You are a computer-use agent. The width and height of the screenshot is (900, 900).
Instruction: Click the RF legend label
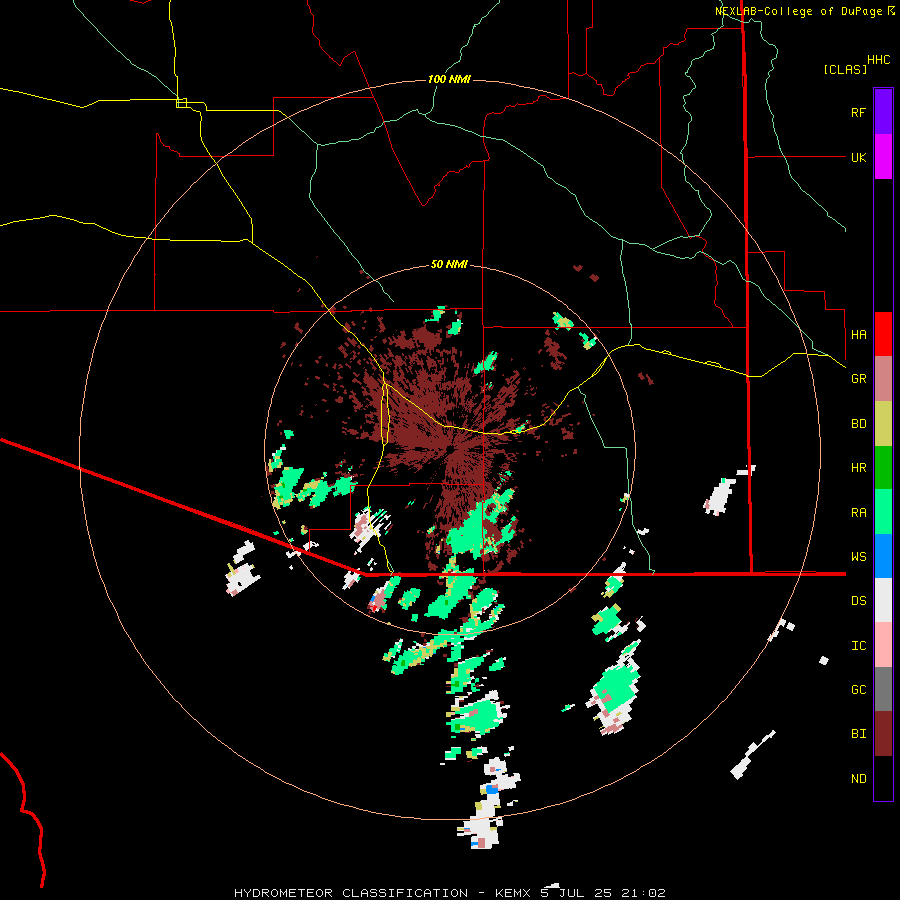coord(858,112)
